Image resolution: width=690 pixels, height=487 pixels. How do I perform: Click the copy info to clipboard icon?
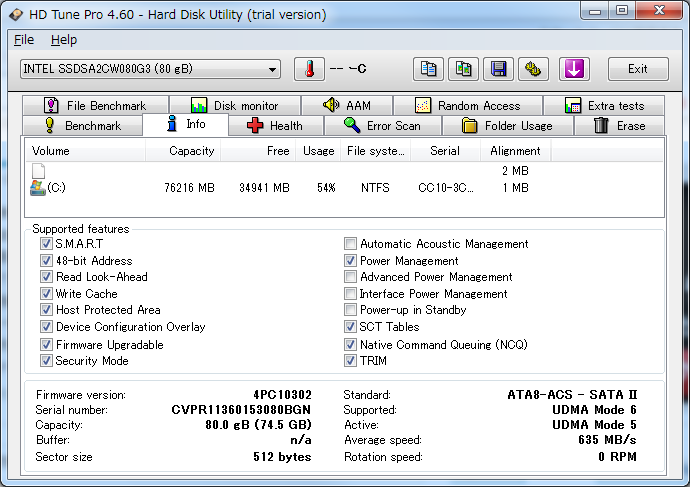[428, 69]
